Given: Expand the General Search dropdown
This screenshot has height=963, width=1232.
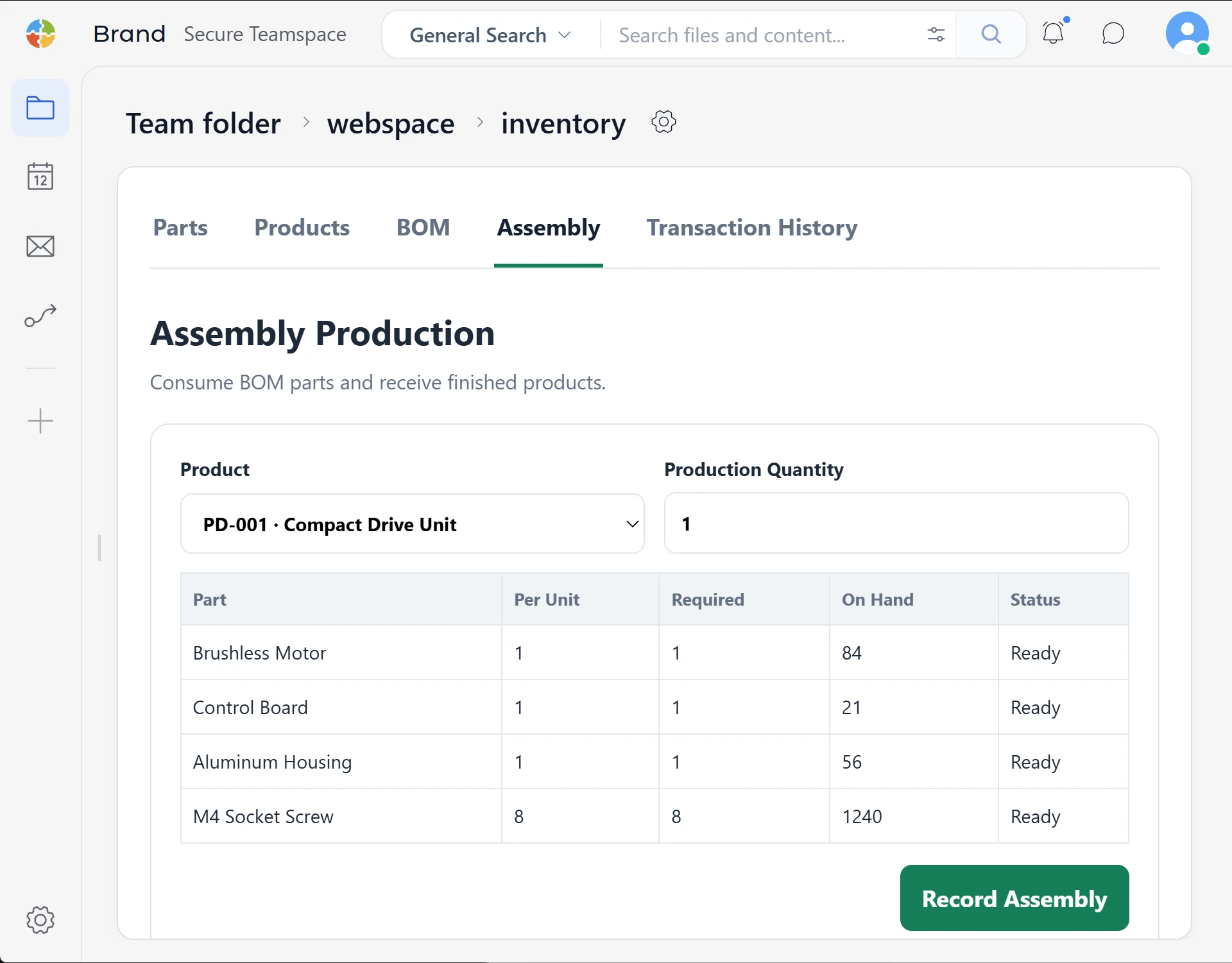Looking at the screenshot, I should pos(491,35).
